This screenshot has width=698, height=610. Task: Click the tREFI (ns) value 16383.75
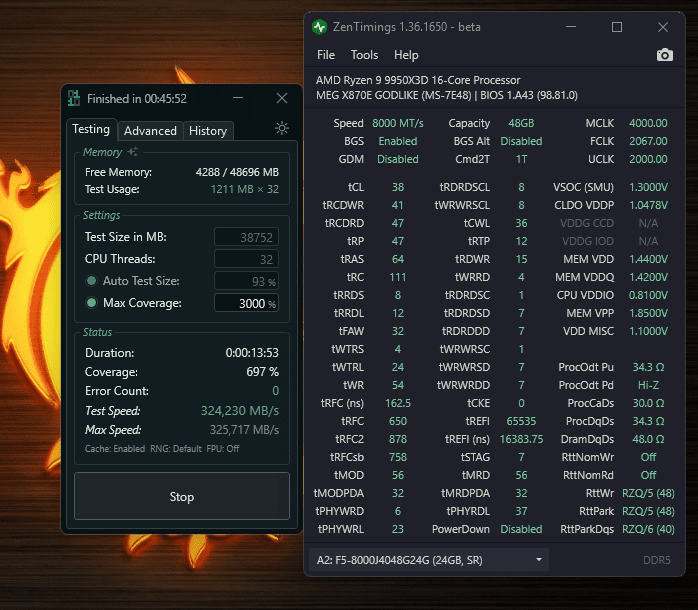(521, 439)
